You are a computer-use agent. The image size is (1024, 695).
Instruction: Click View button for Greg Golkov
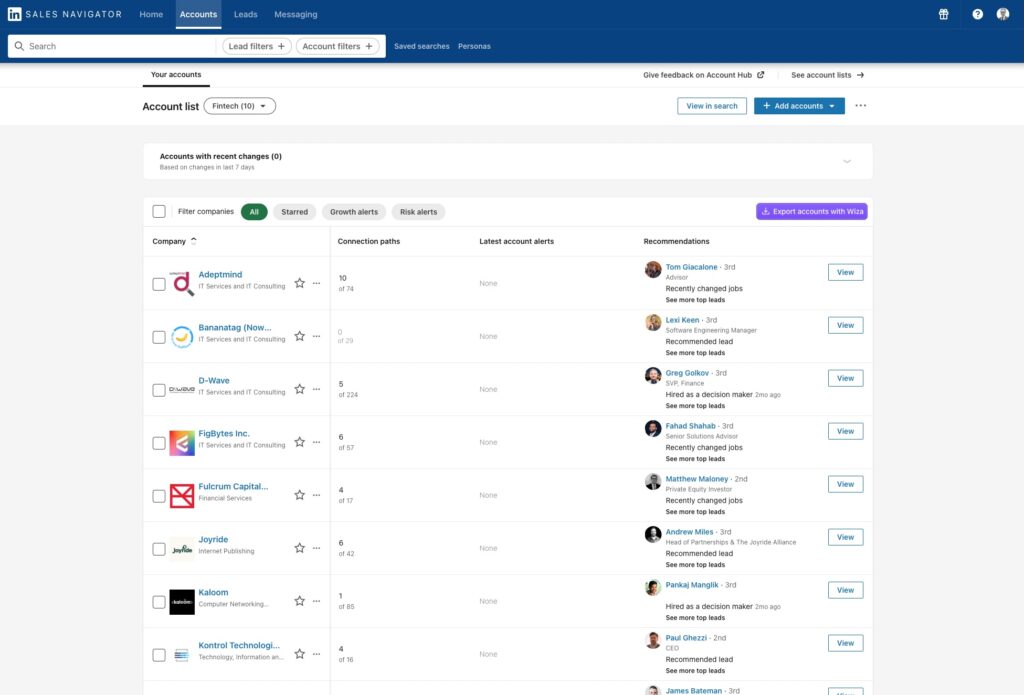[x=846, y=378]
